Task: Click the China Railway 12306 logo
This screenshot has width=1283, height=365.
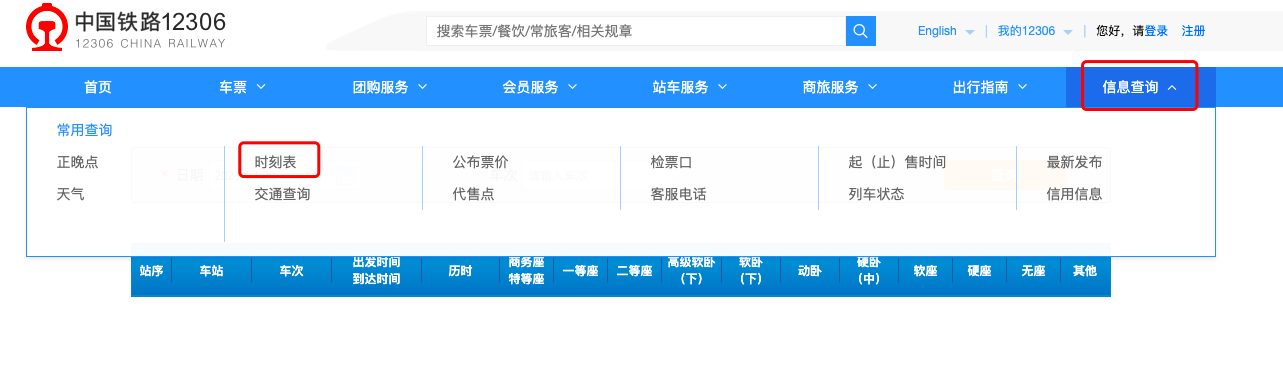Action: click(126, 28)
